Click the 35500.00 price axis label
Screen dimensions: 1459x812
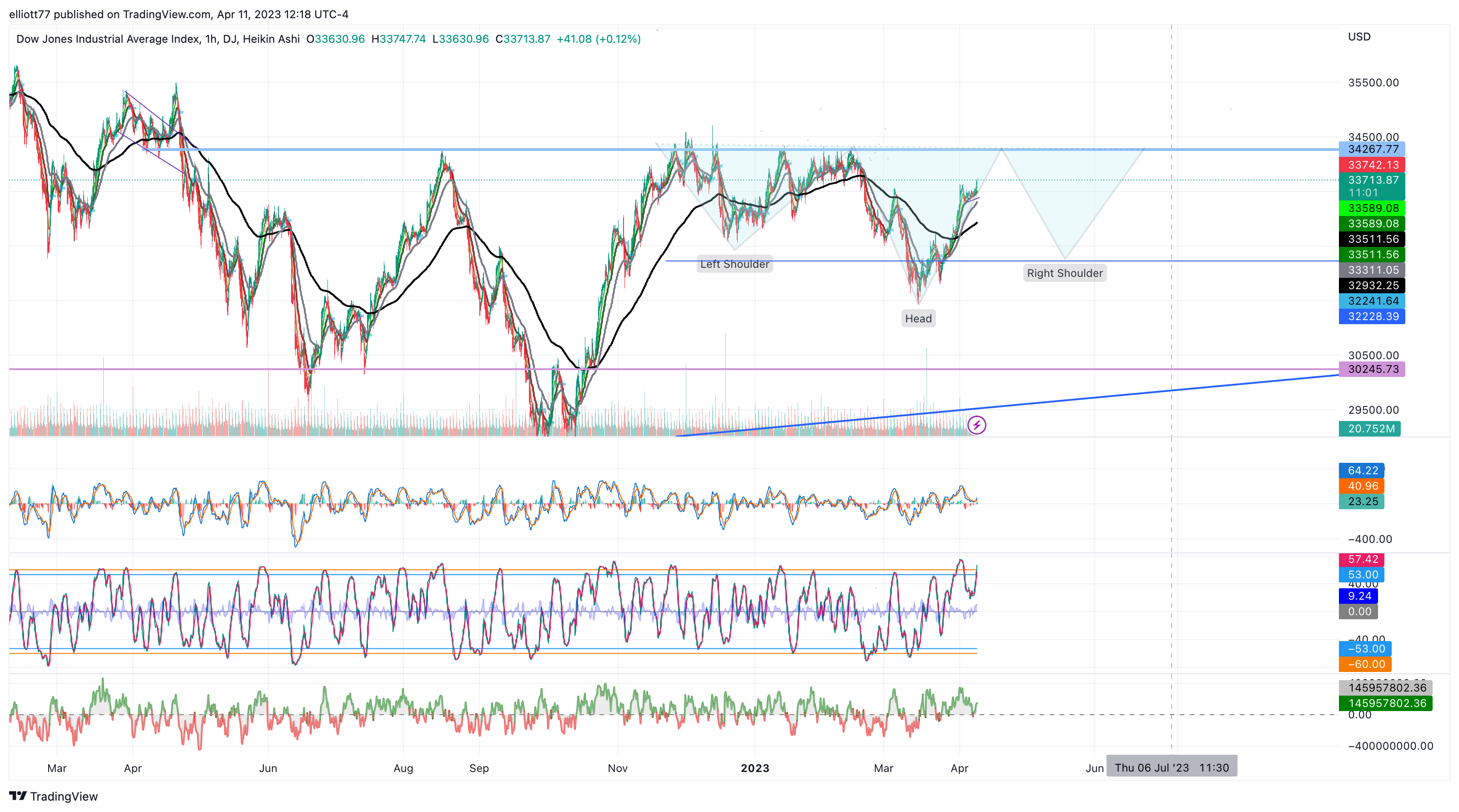[x=1373, y=83]
